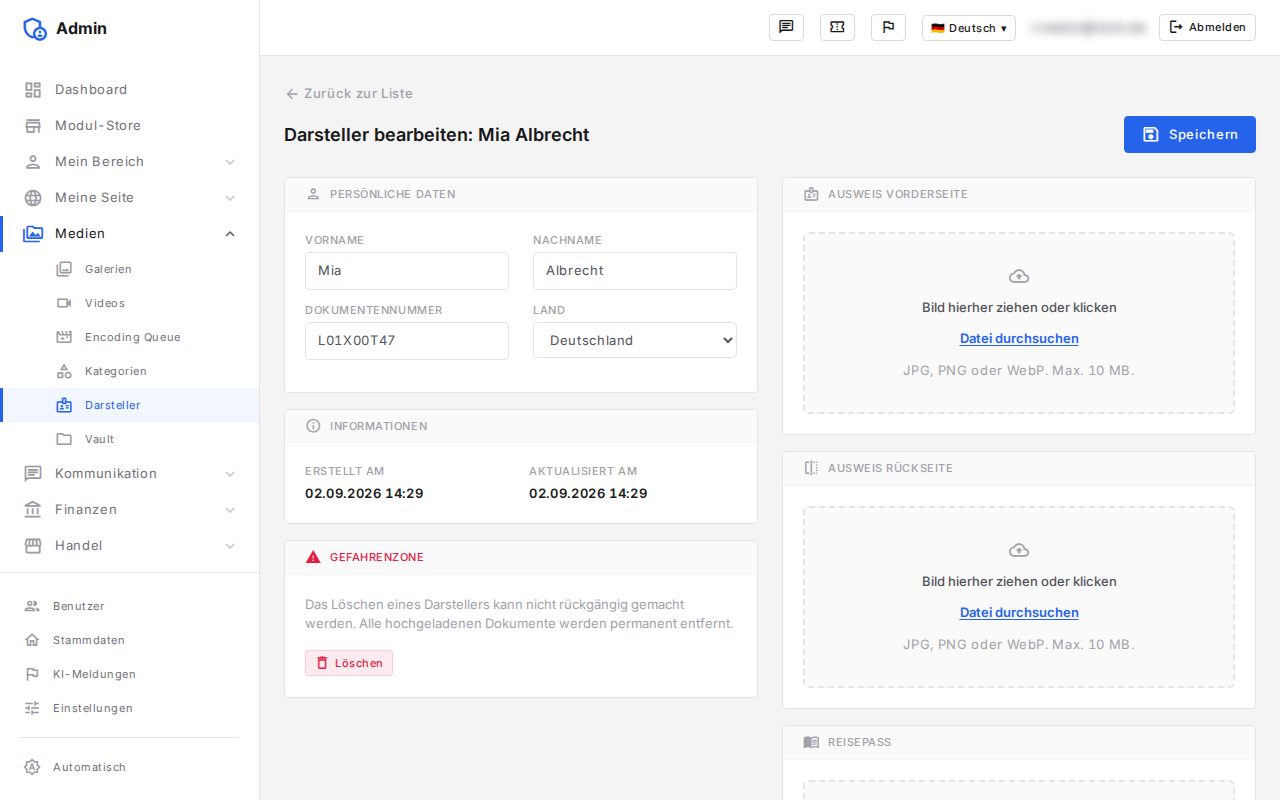Save the performer with Speichern

[1190, 135]
